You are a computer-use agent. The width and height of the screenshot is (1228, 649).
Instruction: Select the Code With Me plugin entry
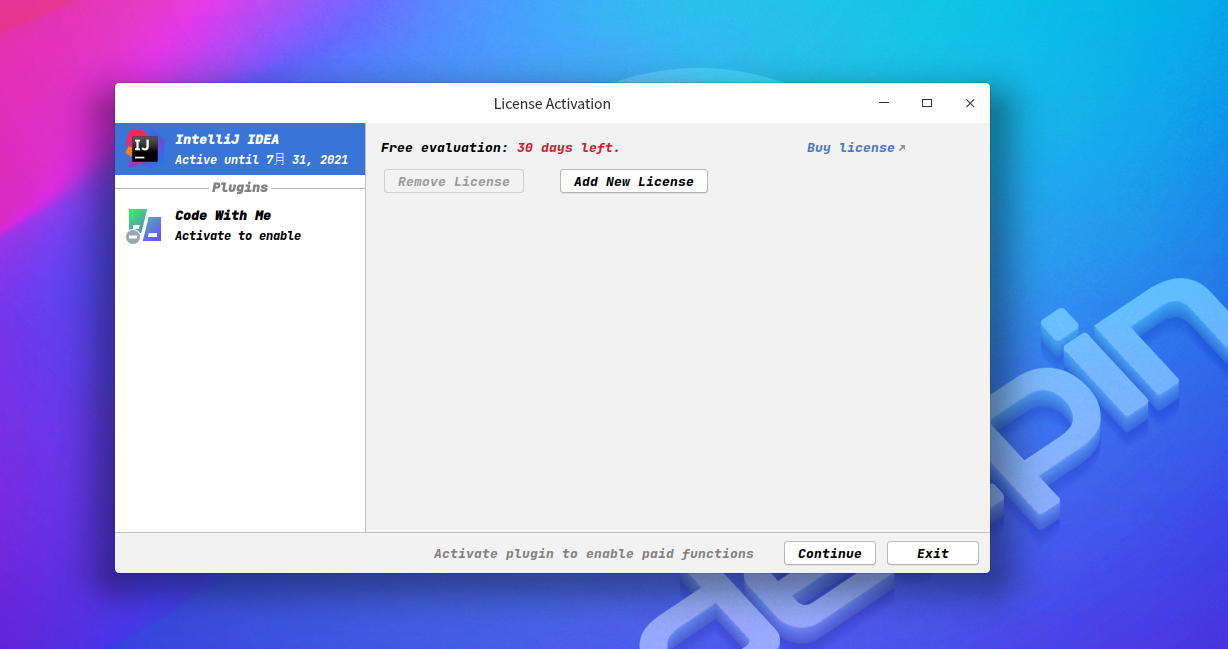click(x=240, y=226)
